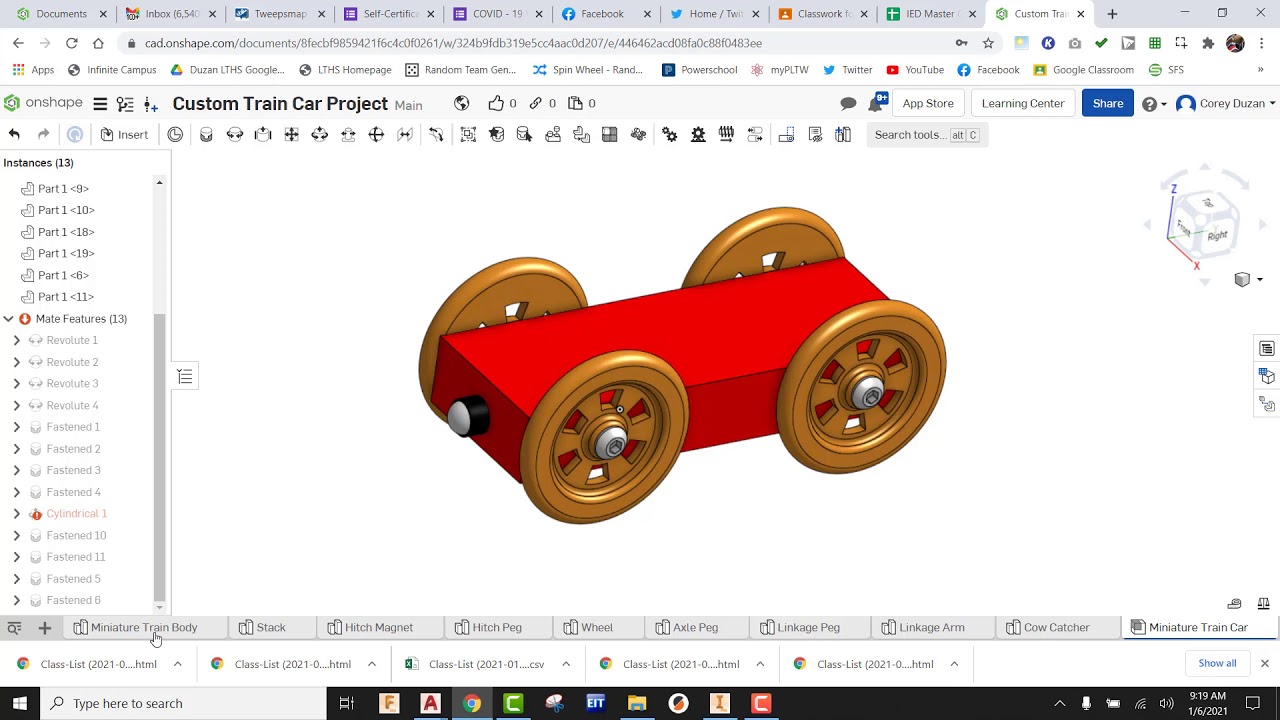1280x720 pixels.
Task: Select Part 1 <18> in instances list
Action: (x=66, y=232)
